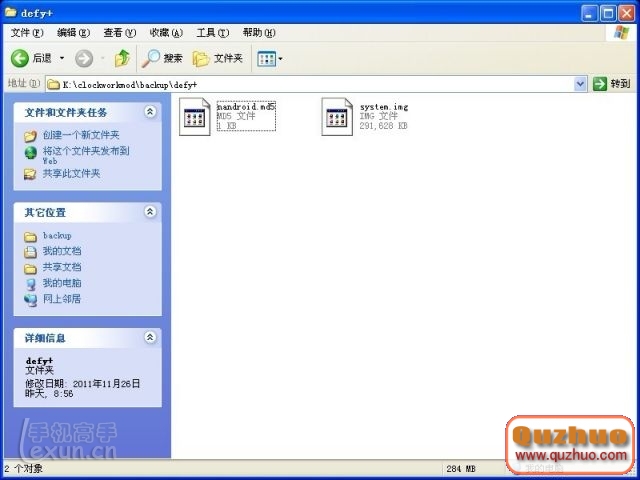Click the 转到 Go button
640x480 pixels.
tap(611, 84)
